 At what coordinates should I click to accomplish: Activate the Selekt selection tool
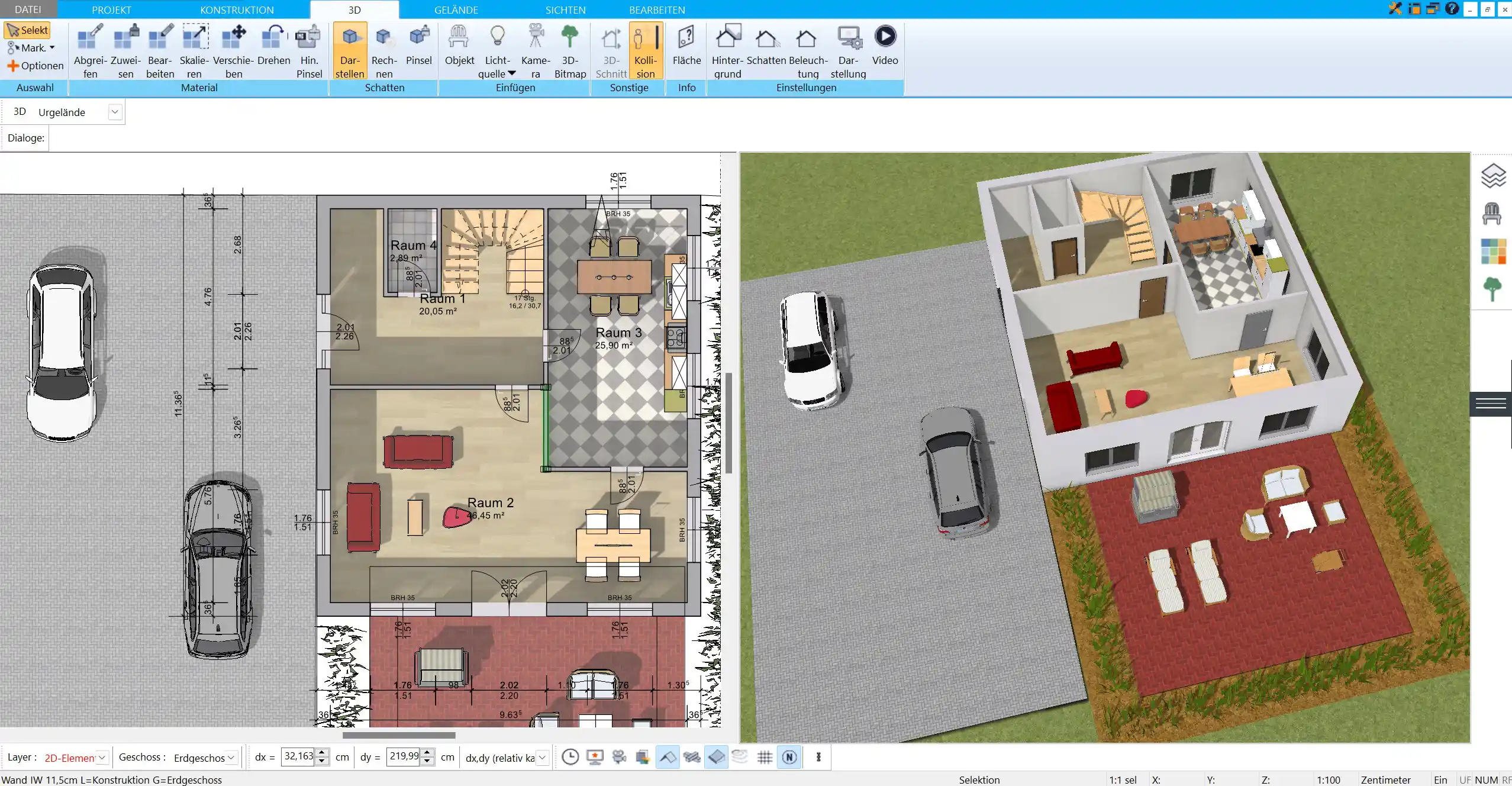tap(27, 30)
